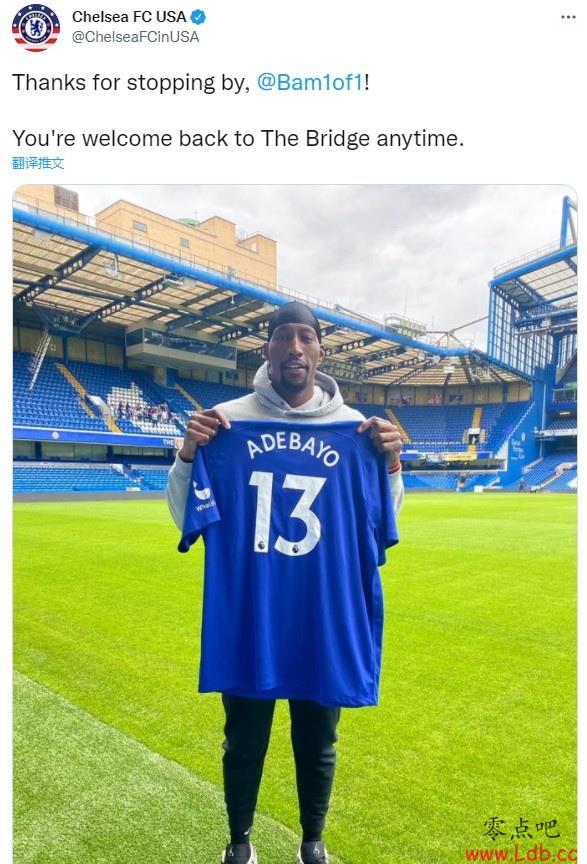Image resolution: width=587 pixels, height=864 pixels.
Task: Click the man's black pants in the photo
Action: [281, 765]
